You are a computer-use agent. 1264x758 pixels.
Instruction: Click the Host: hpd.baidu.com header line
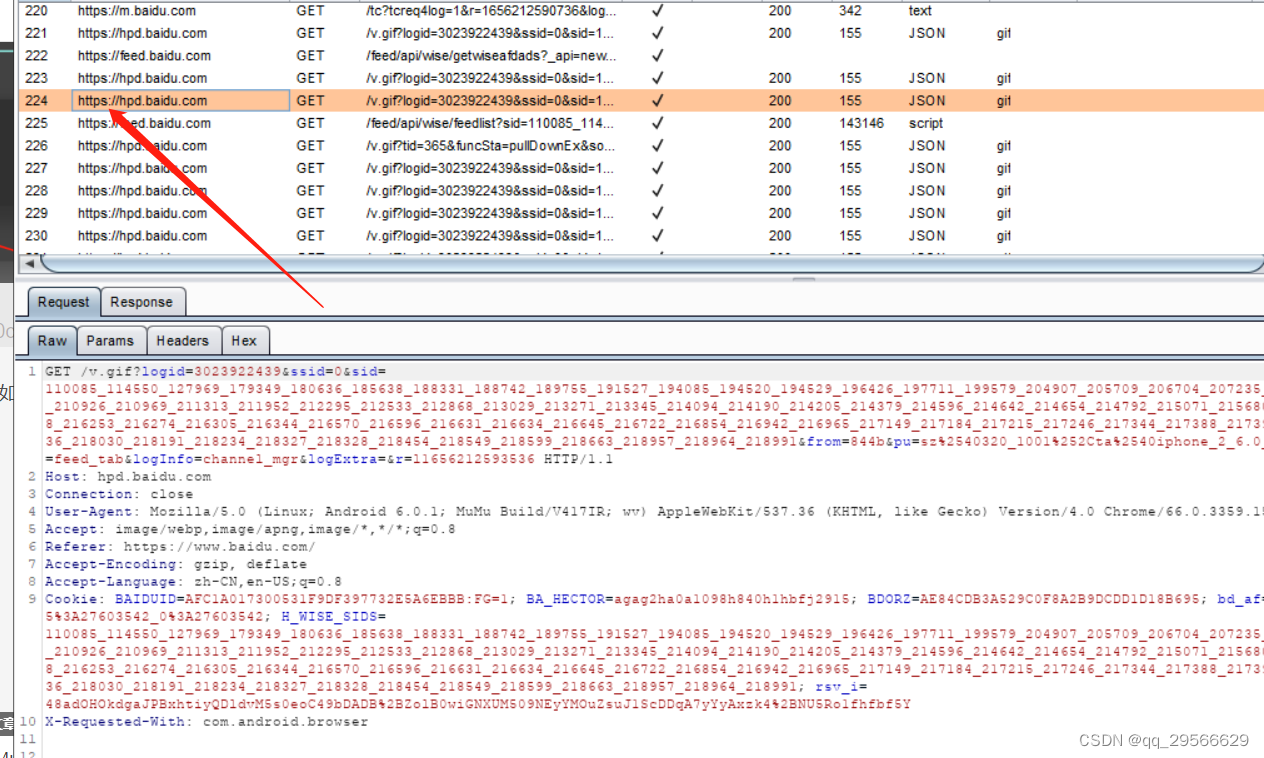[x=128, y=477]
